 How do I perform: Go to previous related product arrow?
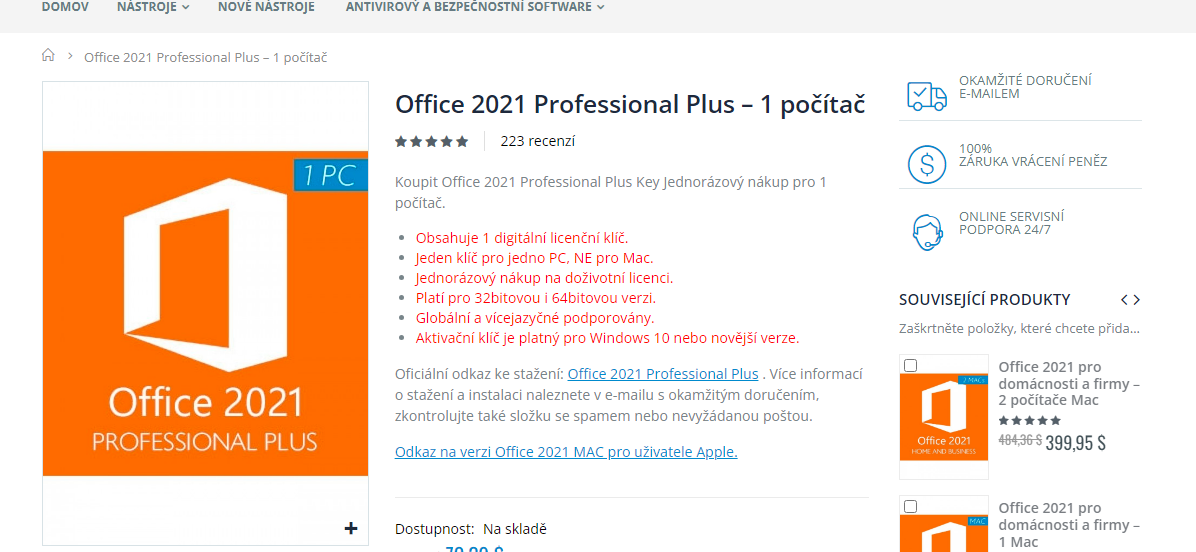click(1124, 300)
